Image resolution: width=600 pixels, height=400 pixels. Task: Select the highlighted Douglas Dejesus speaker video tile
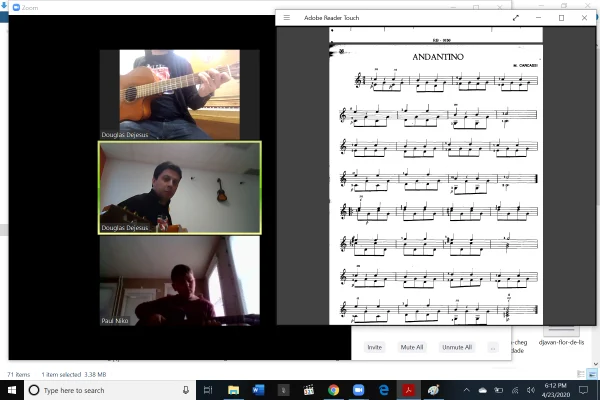pyautogui.click(x=180, y=188)
